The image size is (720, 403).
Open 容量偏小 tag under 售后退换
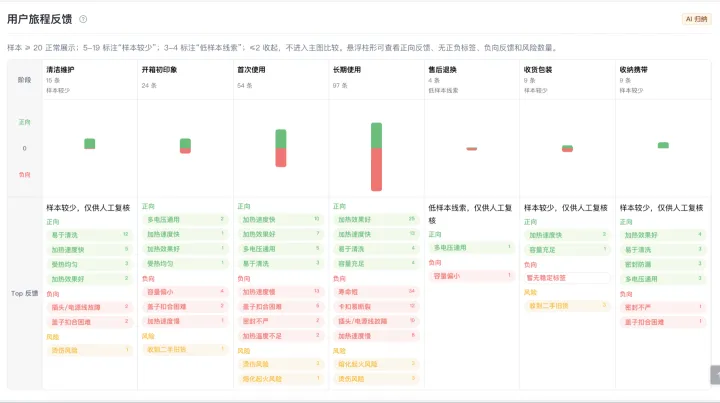(x=472, y=276)
